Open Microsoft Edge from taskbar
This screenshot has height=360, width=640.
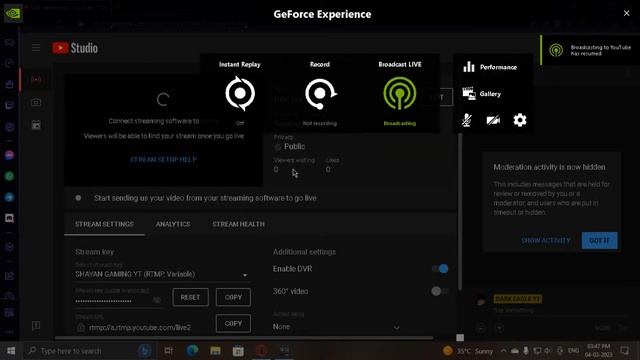coord(192,351)
